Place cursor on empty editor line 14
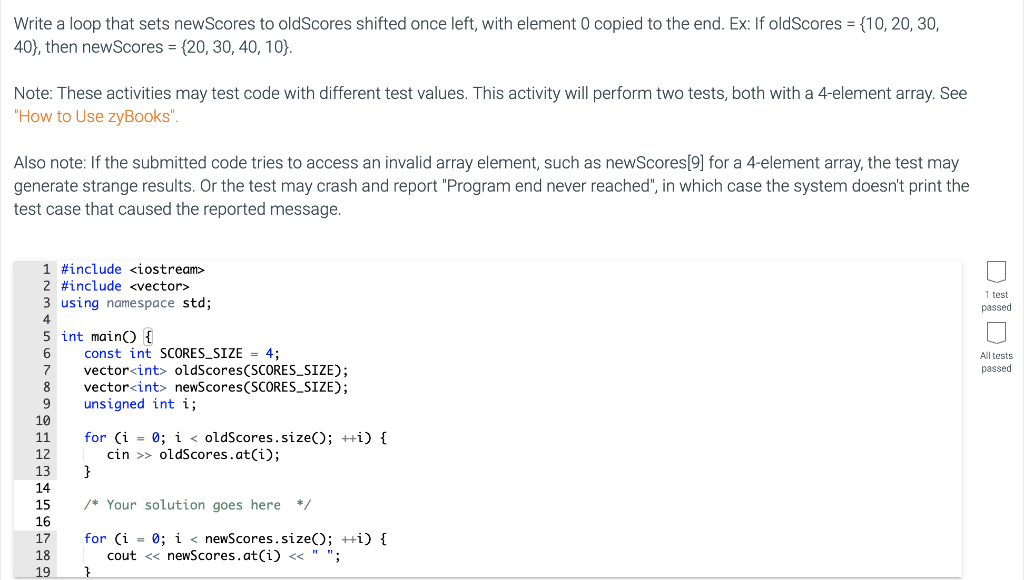 (509, 488)
